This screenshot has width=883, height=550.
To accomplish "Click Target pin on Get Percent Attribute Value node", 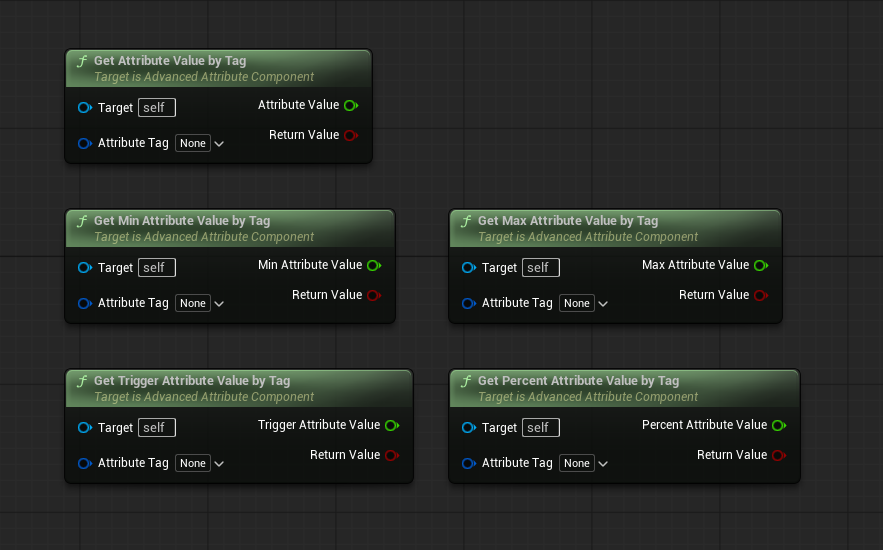I will coord(469,427).
